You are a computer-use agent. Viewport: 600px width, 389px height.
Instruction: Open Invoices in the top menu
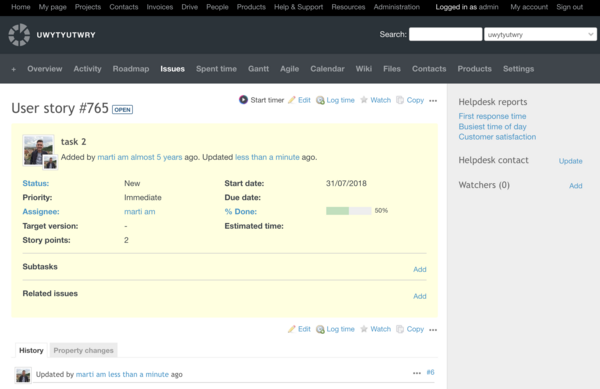click(160, 7)
